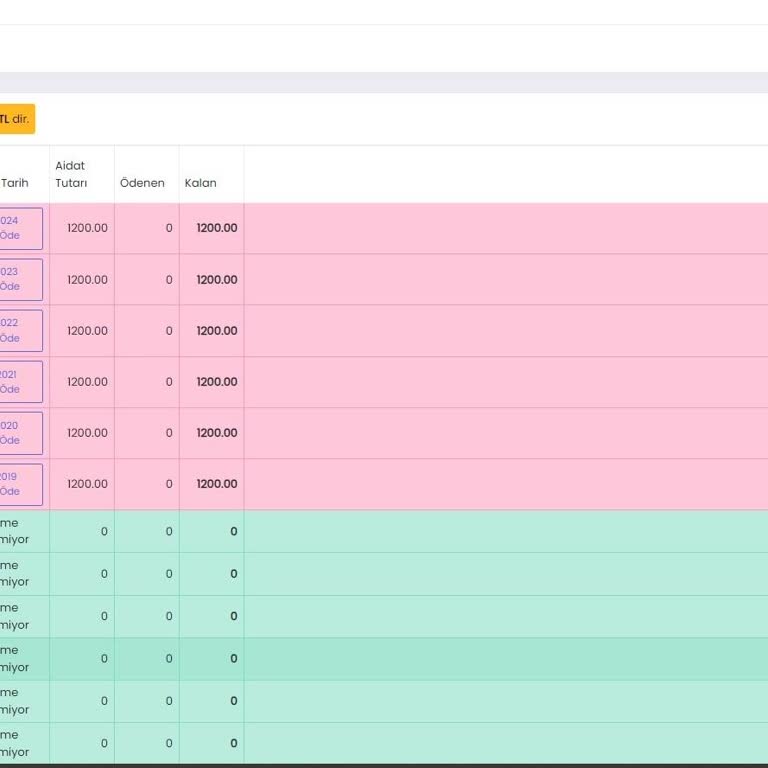
Task: Open payment for the 2021 Öde button
Action: coord(20,382)
